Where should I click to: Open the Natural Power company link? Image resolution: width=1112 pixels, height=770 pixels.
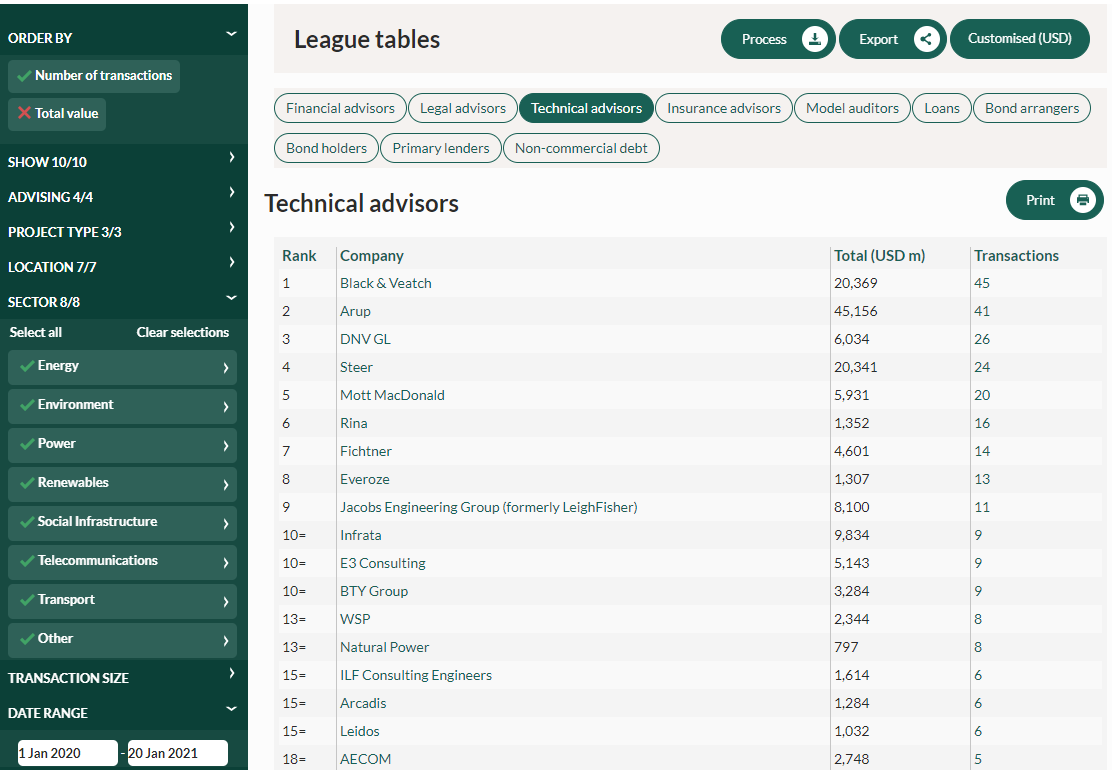pos(384,647)
